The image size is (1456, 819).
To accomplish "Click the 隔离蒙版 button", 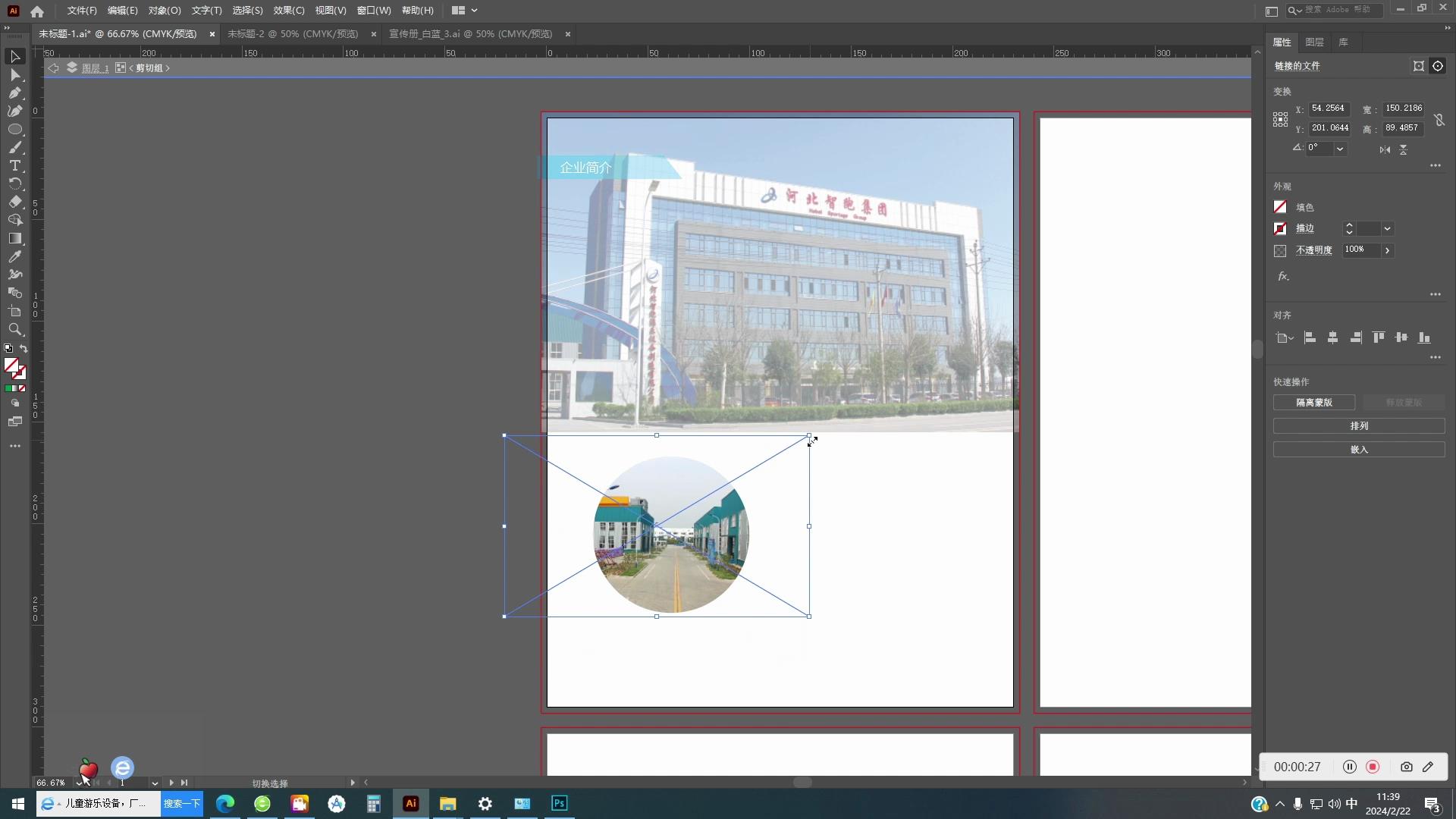I will [1314, 403].
